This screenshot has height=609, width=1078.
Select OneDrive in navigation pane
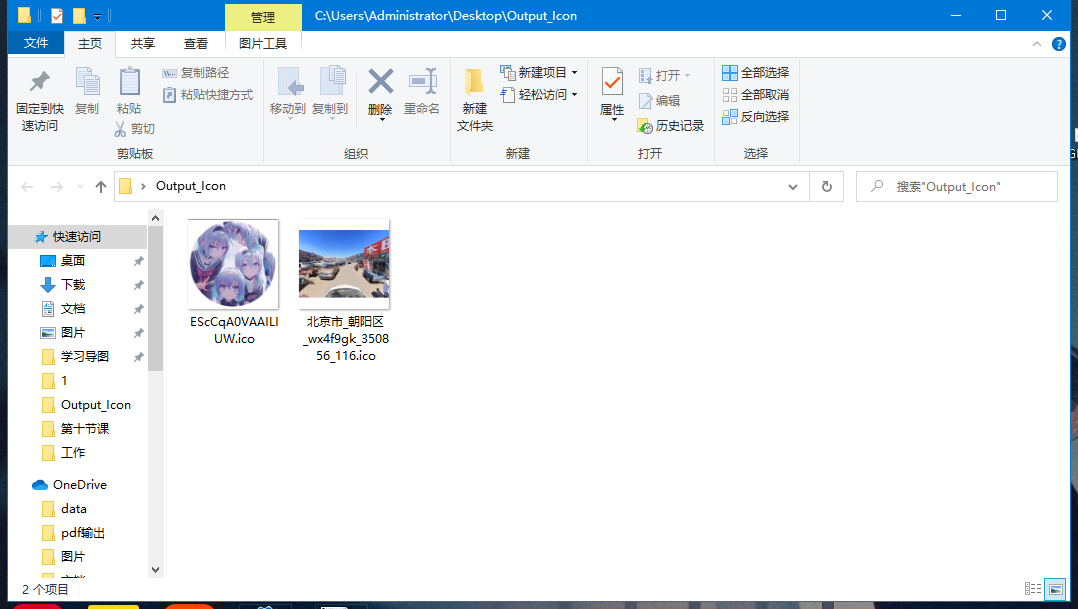point(78,485)
